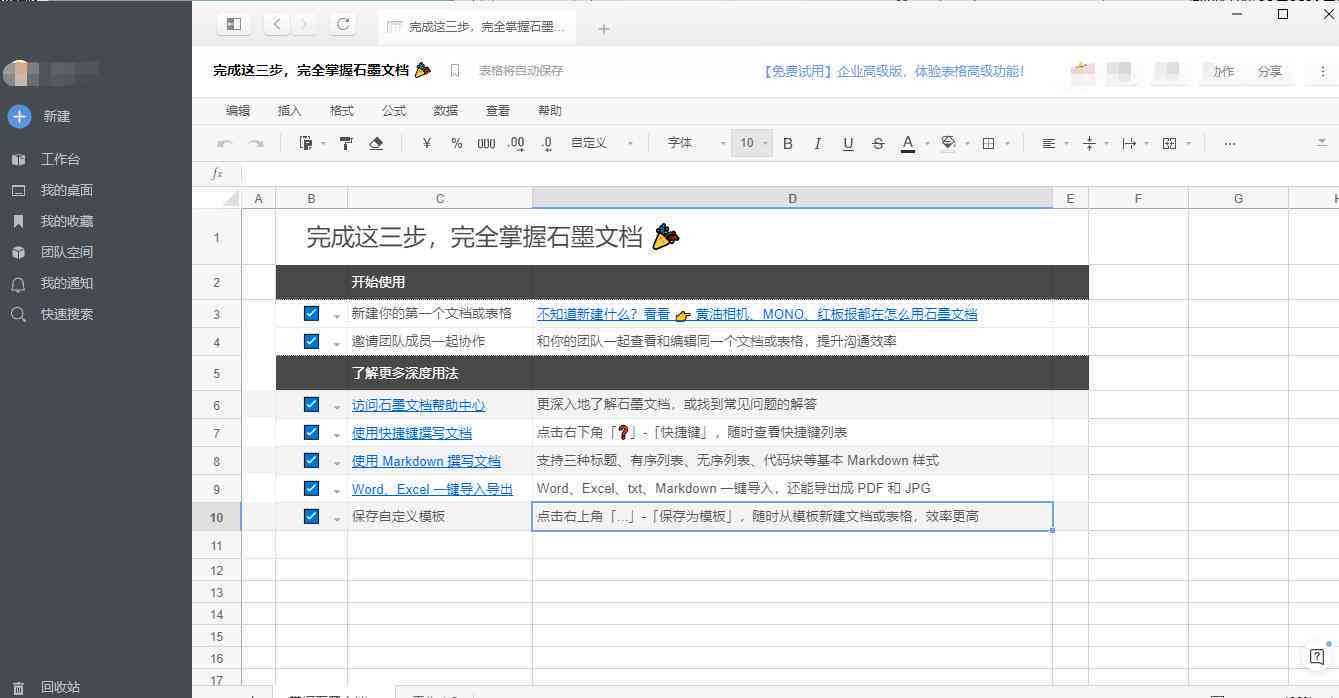The height and width of the screenshot is (698, 1339).
Task: Open the 查看 menu
Action: tap(498, 111)
